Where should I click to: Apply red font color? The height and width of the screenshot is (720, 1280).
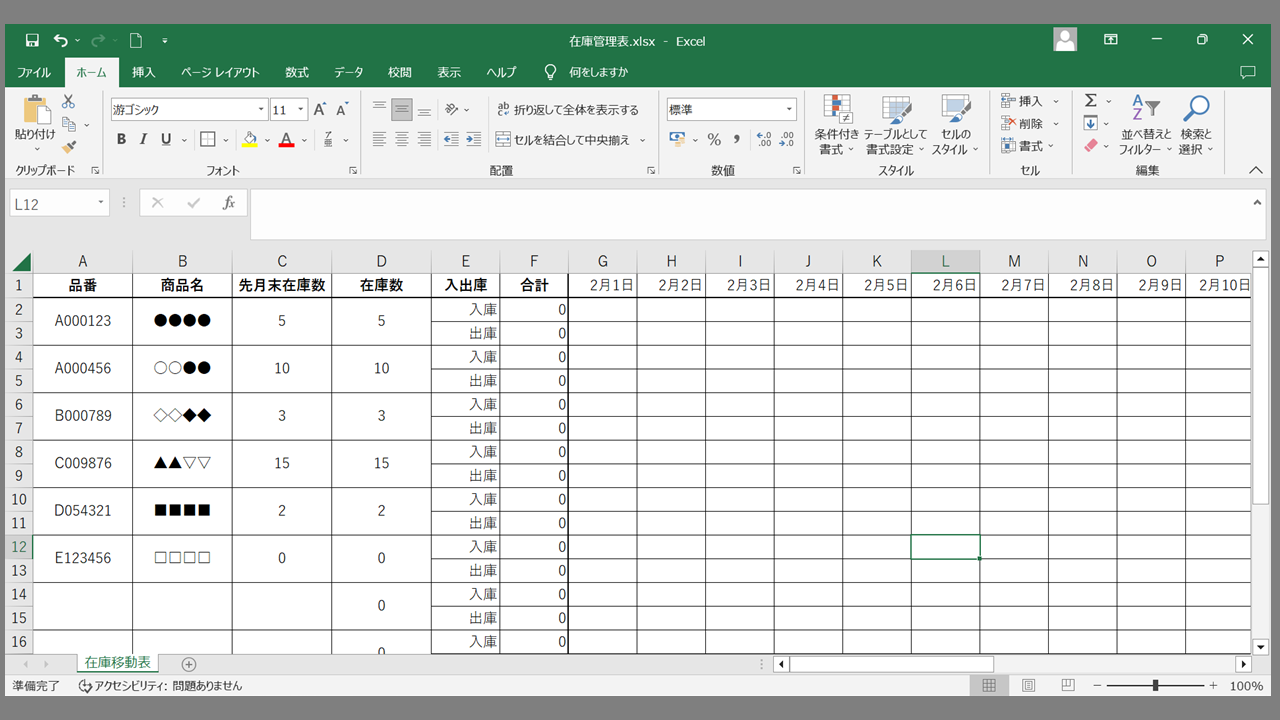pyautogui.click(x=286, y=140)
